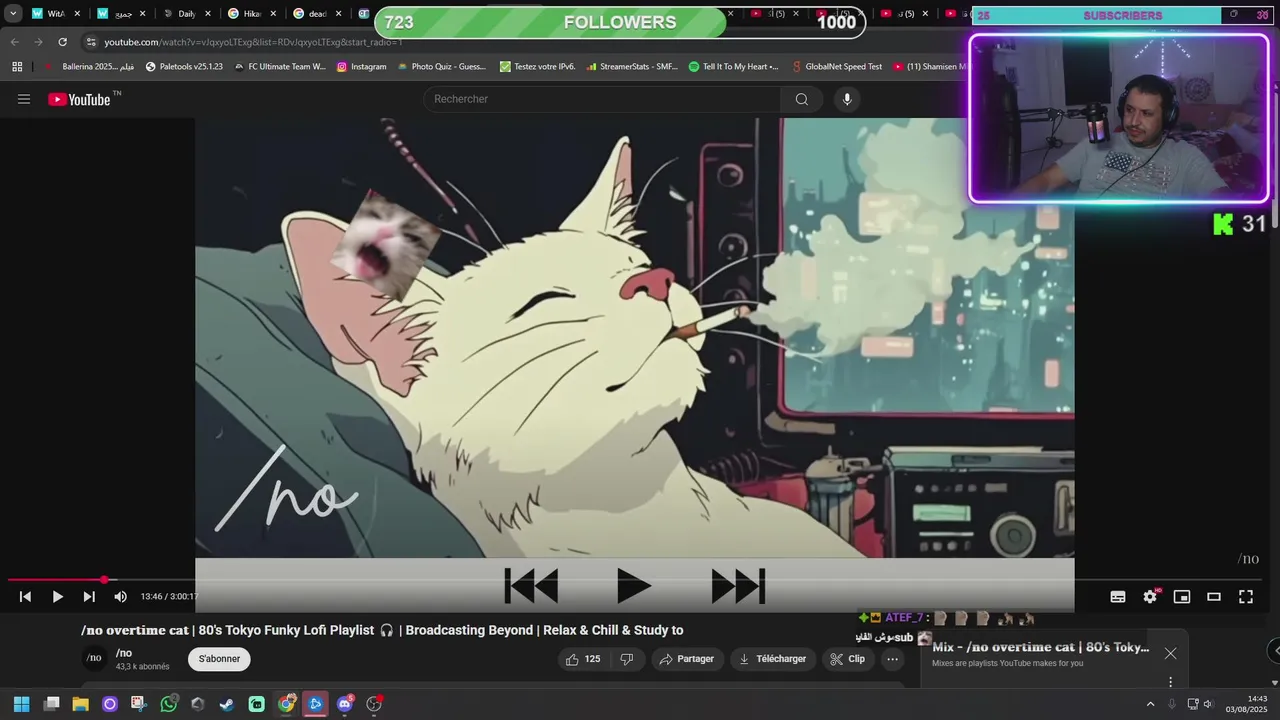The height and width of the screenshot is (720, 1280).
Task: Open the Testez votre IPv6 bookmark
Action: (538, 67)
